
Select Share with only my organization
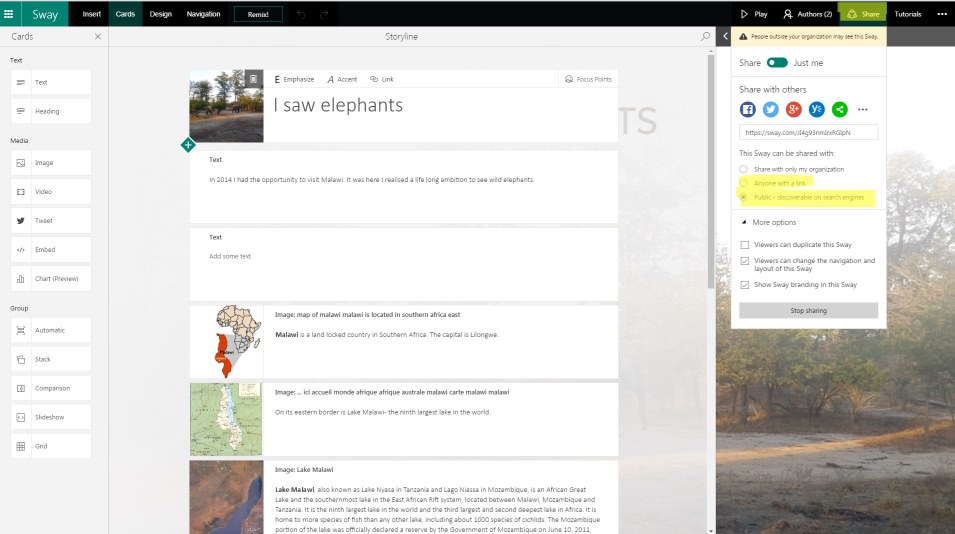(744, 169)
